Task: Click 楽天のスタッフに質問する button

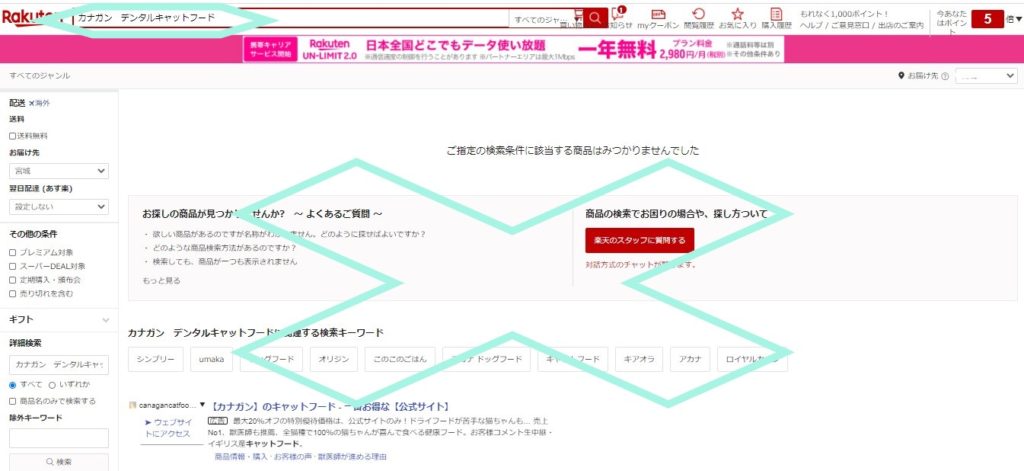Action: [639, 240]
